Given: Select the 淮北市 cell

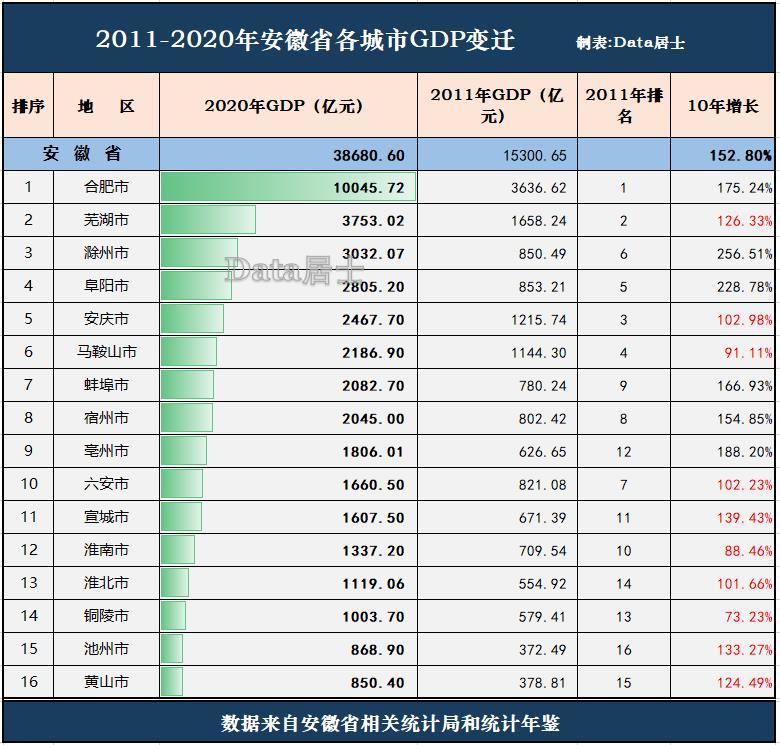Looking at the screenshot, I should point(106,583).
